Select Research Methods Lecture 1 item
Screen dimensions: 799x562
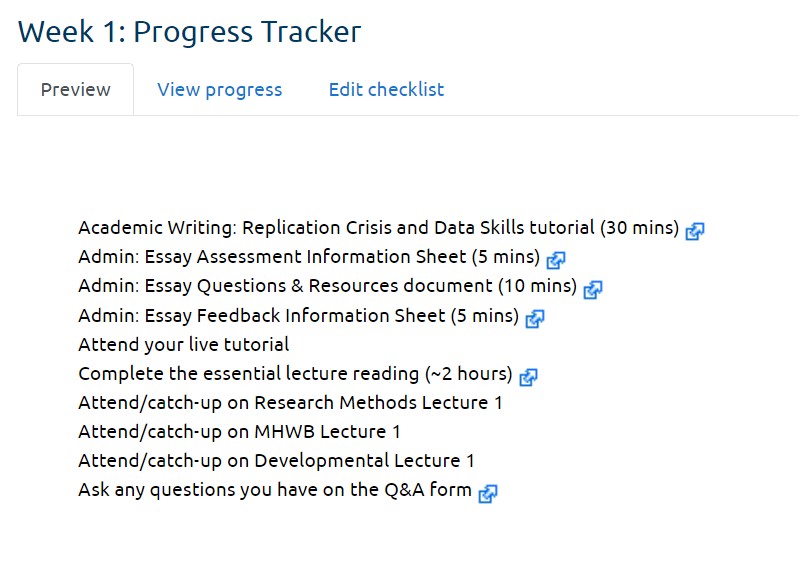tap(290, 403)
